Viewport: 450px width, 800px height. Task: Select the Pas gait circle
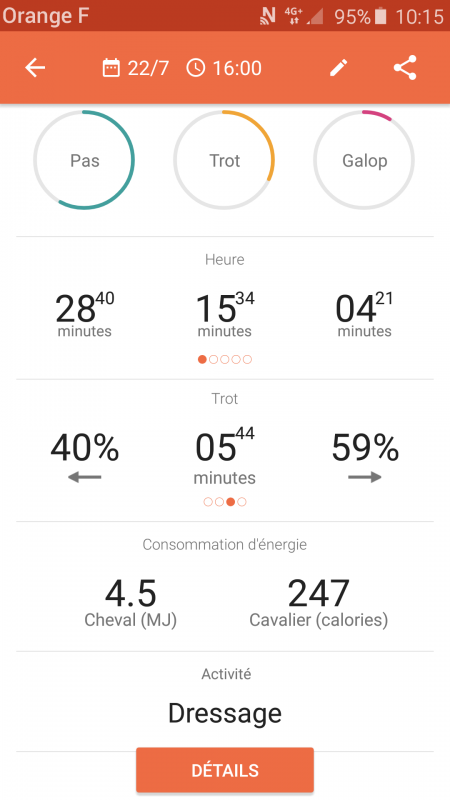84,160
